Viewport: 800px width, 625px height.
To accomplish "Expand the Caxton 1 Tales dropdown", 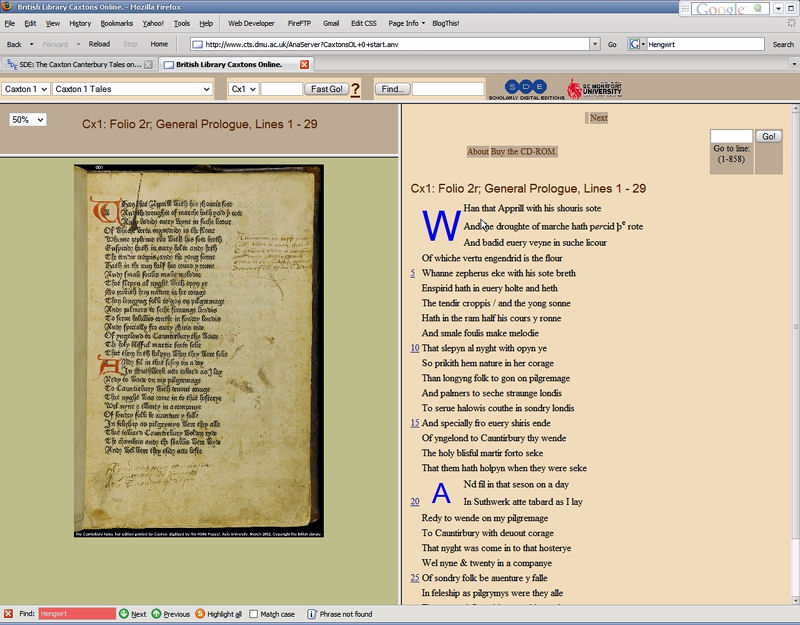I will (133, 89).
